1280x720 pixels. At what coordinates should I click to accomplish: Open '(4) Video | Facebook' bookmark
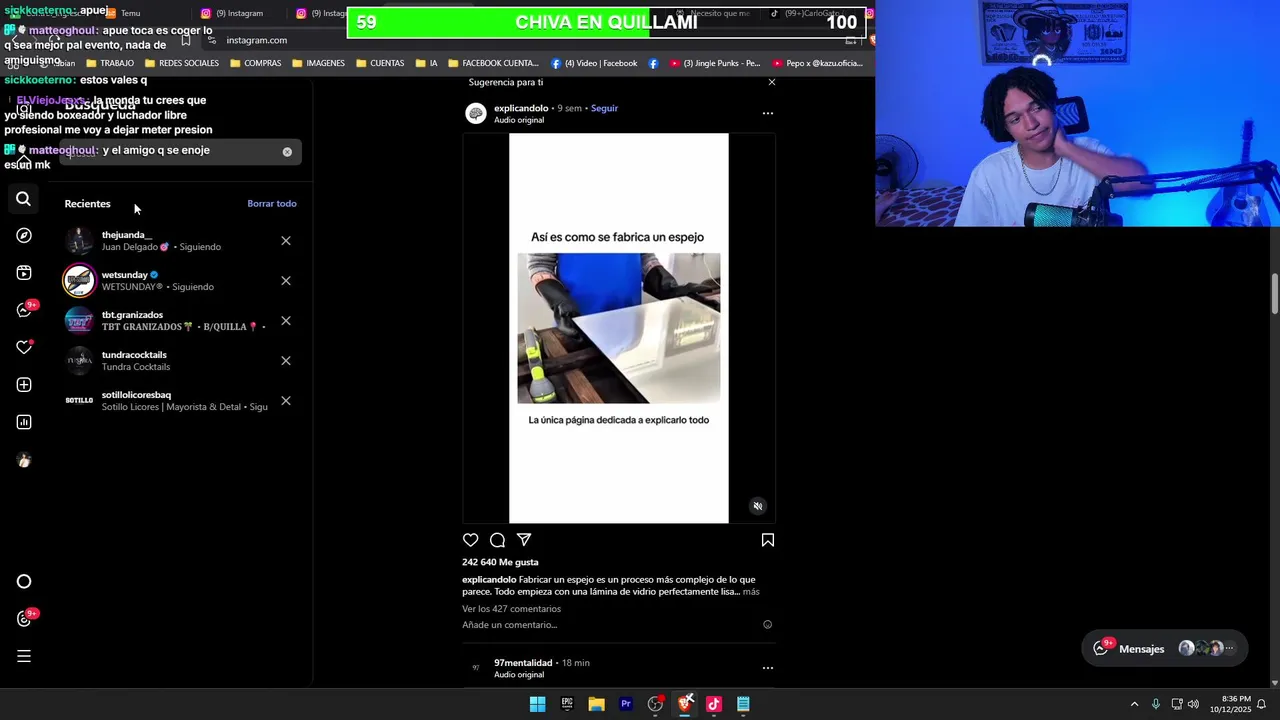click(x=593, y=63)
